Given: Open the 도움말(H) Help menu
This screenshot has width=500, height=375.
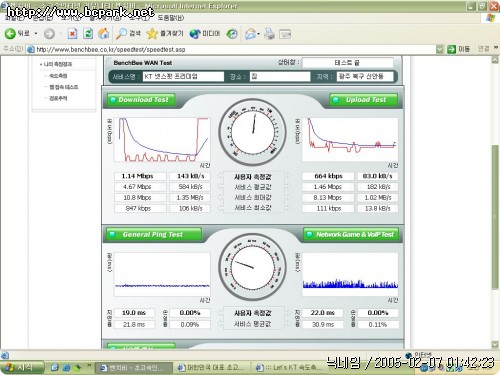Looking at the screenshot, I should click(170, 17).
